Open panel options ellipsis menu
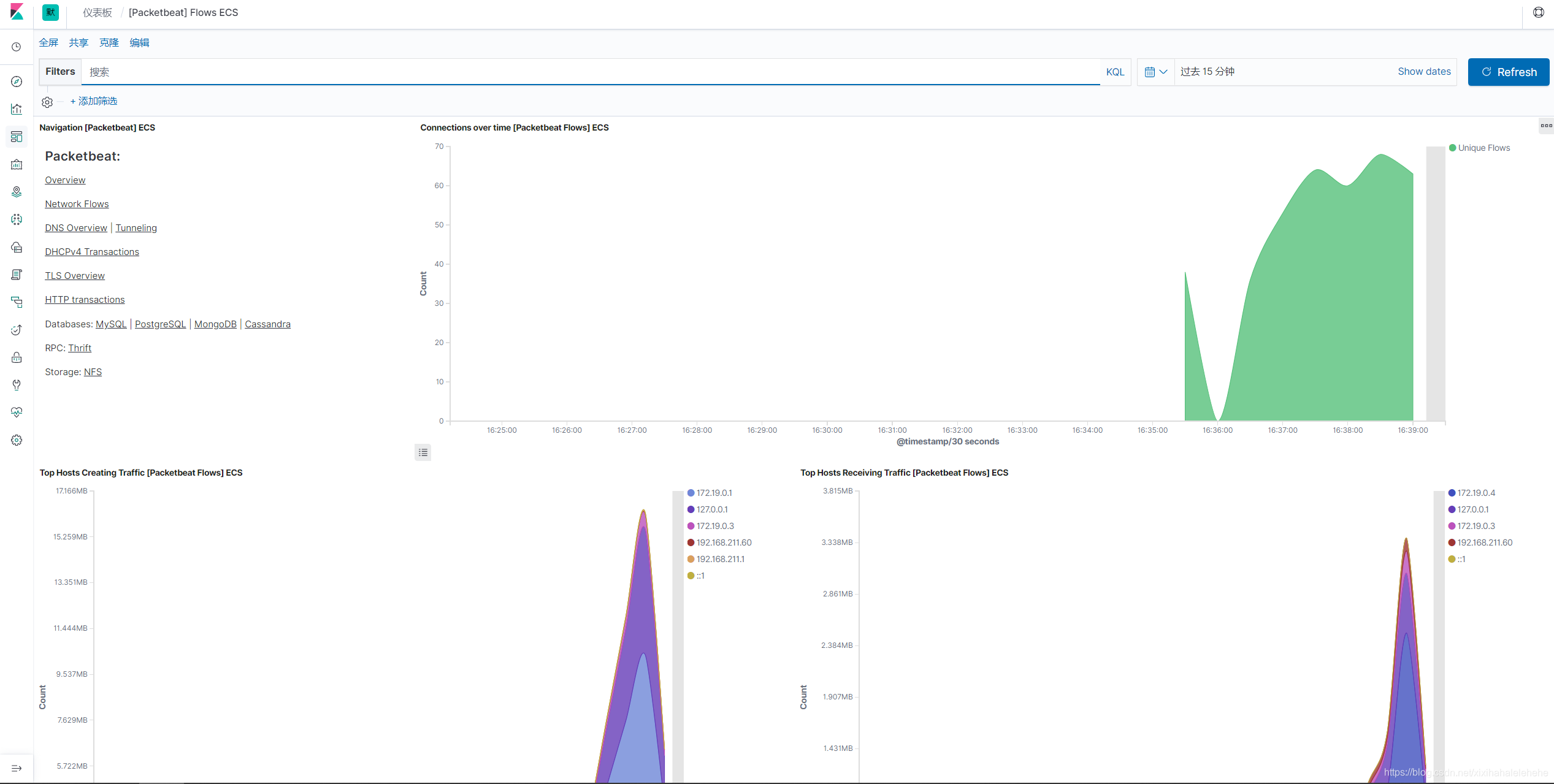This screenshot has height=784, width=1554. point(1546,126)
